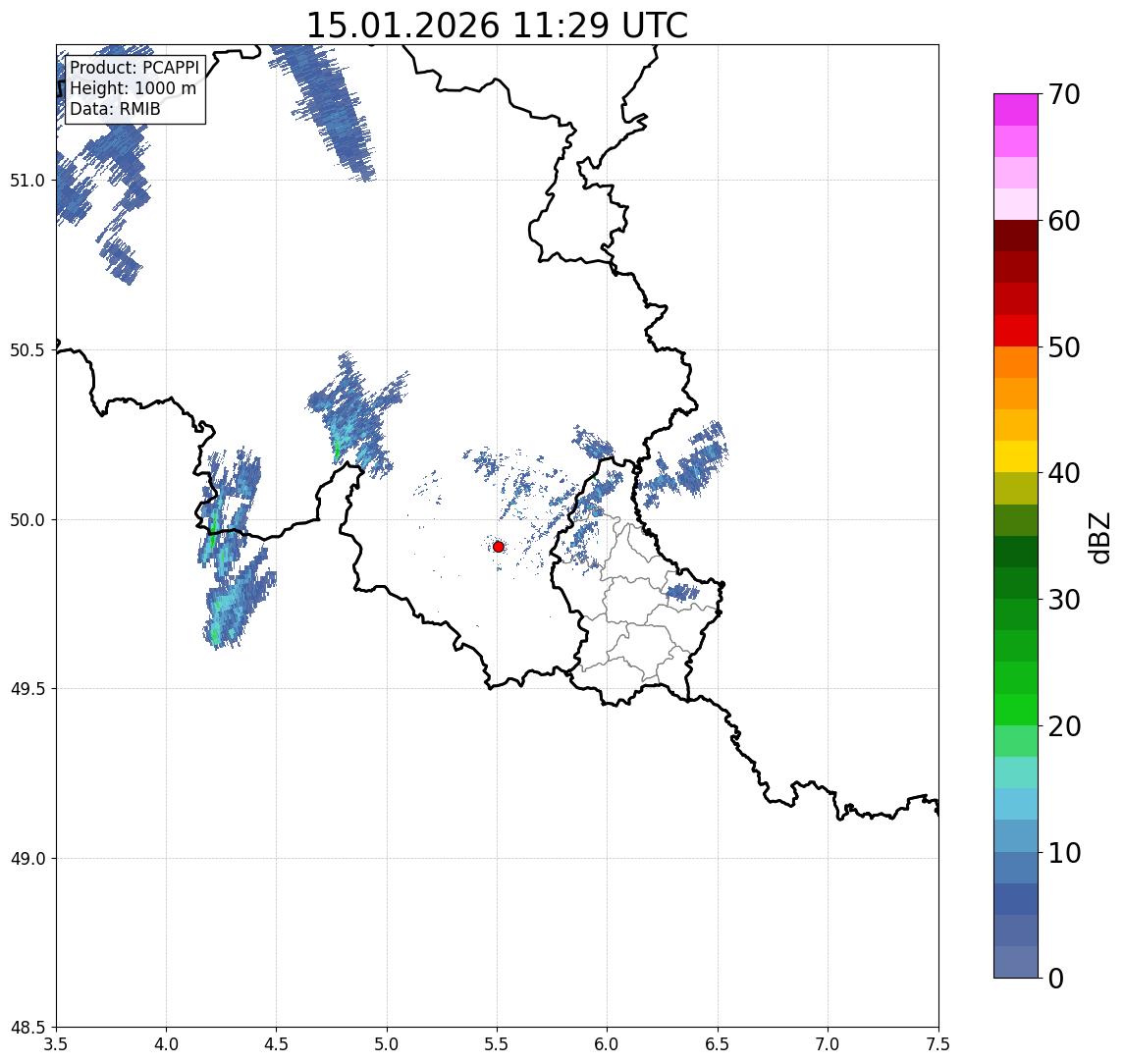This screenshot has height=1064, width=1124.
Task: Click latitude axis label 48.5
Action: [x=27, y=1028]
